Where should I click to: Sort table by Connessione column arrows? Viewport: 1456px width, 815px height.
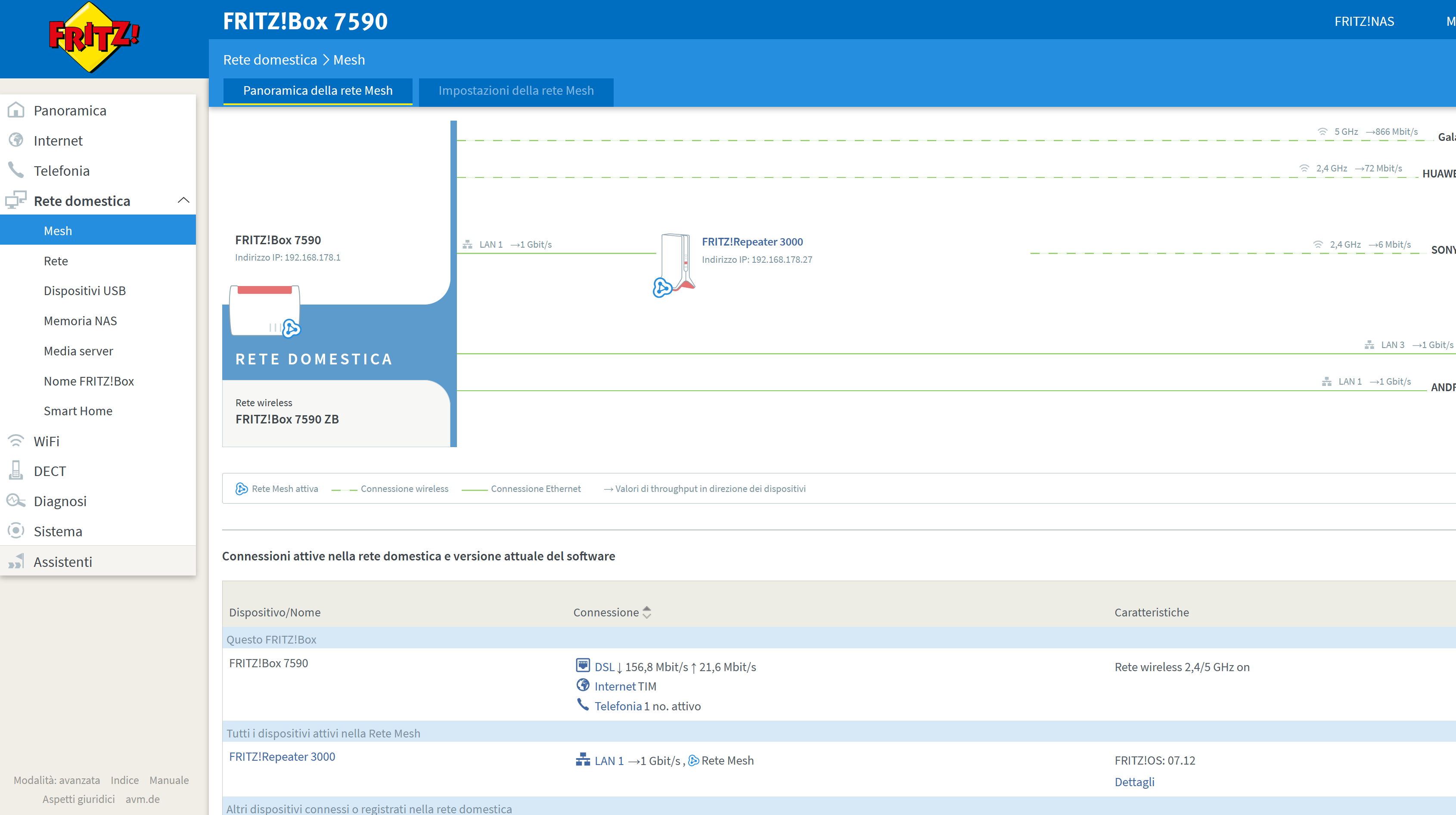coord(647,612)
